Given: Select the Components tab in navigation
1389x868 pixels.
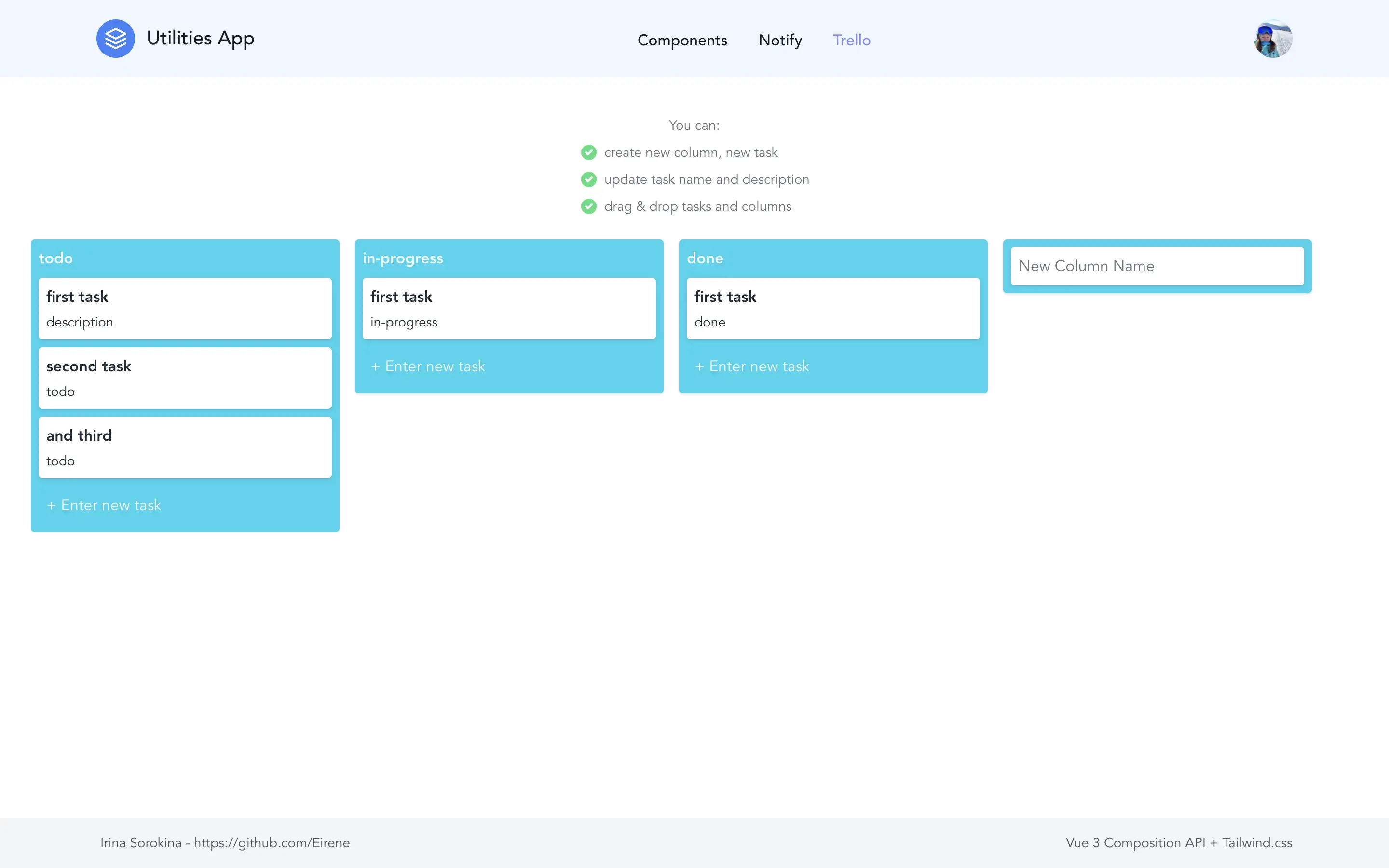Looking at the screenshot, I should 682,40.
